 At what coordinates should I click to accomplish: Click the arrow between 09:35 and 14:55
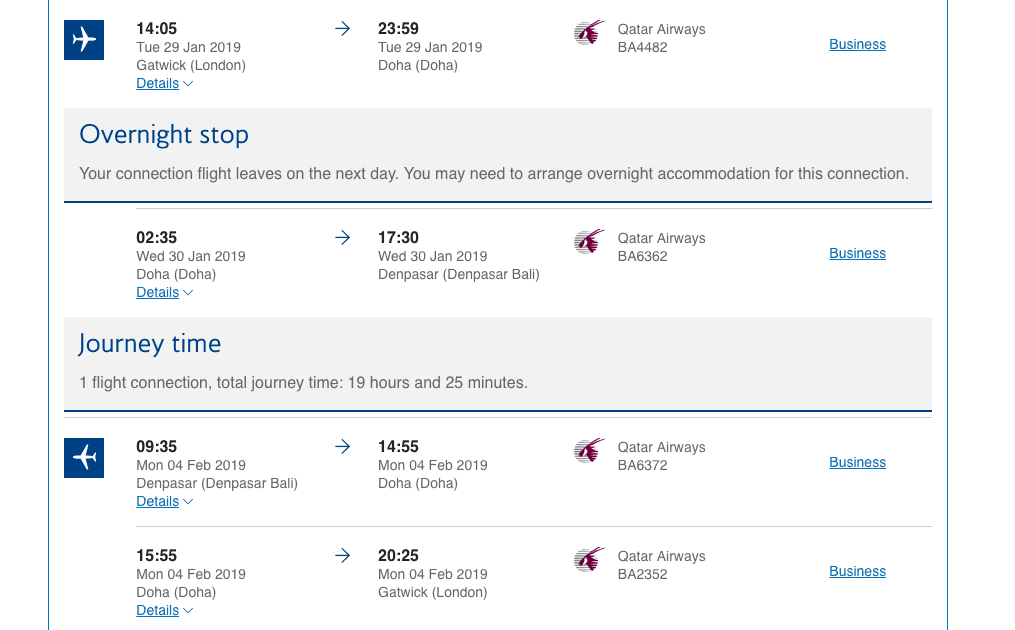point(342,447)
